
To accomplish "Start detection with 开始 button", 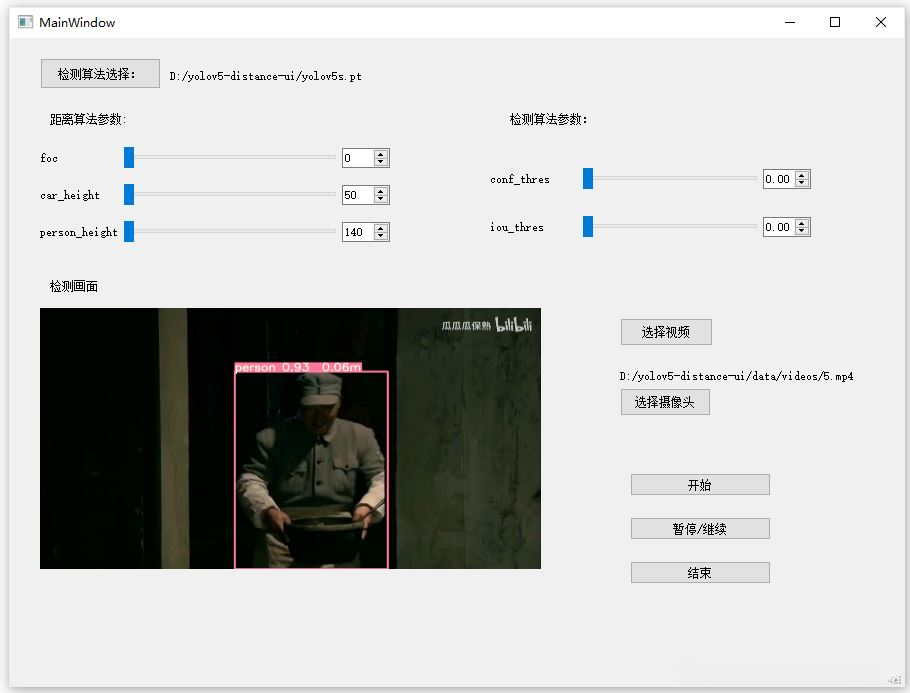I will (x=700, y=485).
